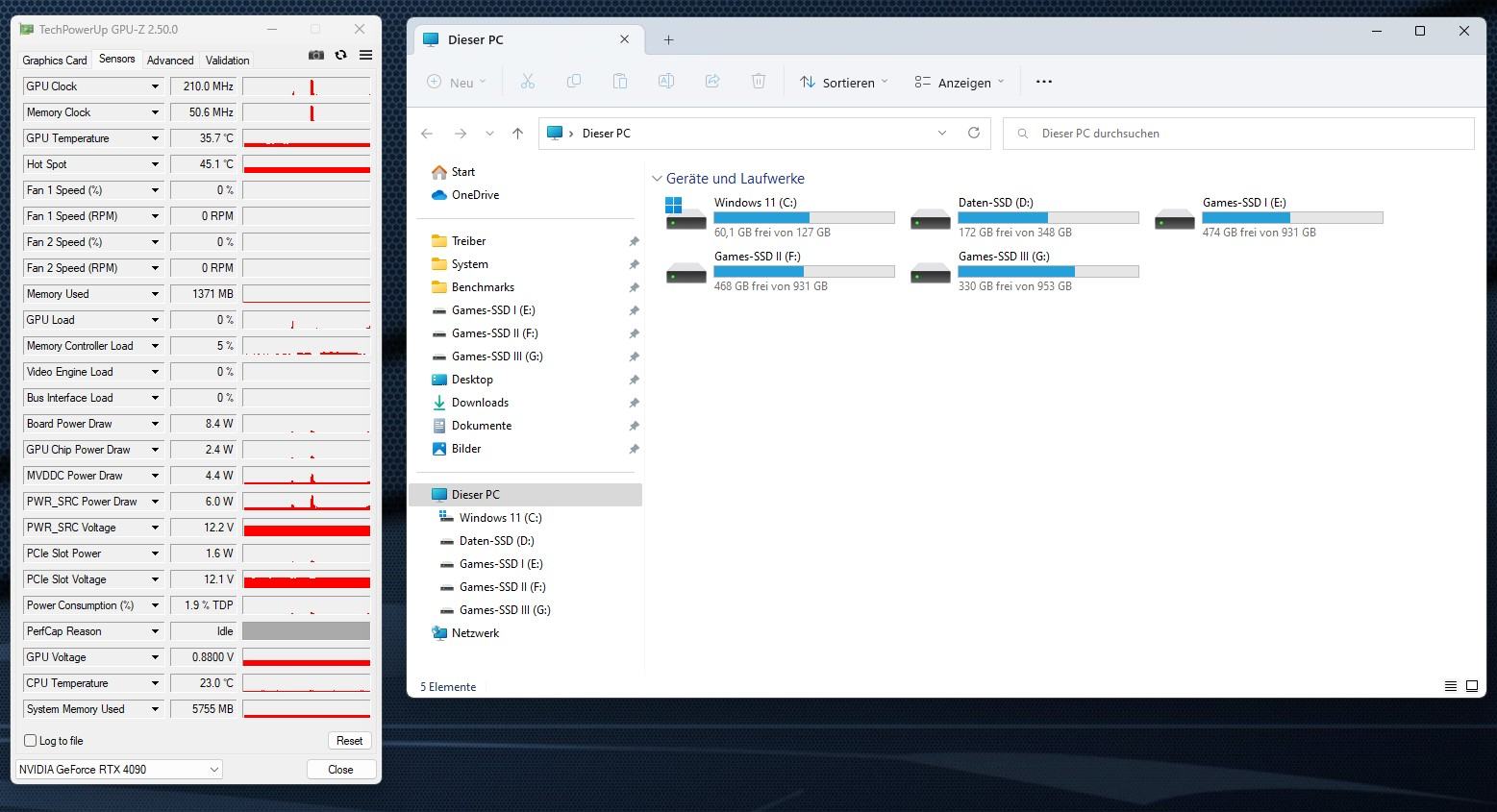Viewport: 1497px width, 812px height.
Task: Switch to the Graphics Card tab
Action: 55,60
